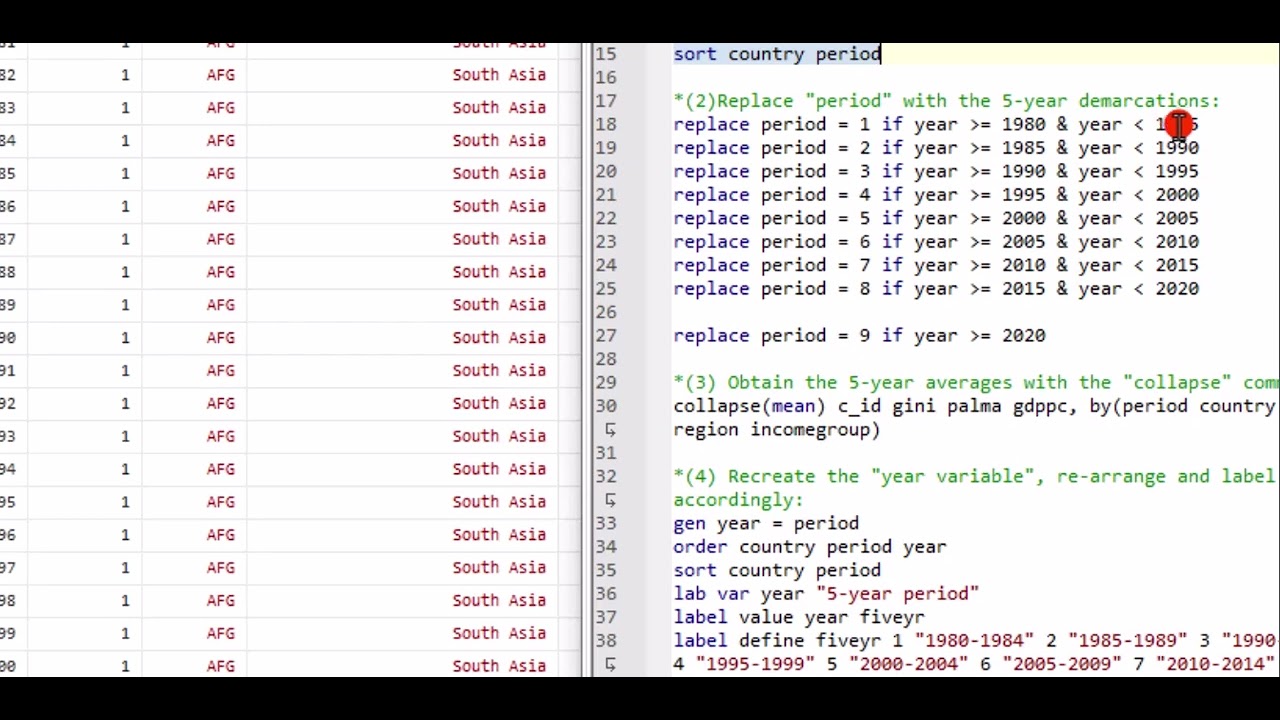
Task: Click the "replace period = 1" line 18 code
Action: [936, 124]
